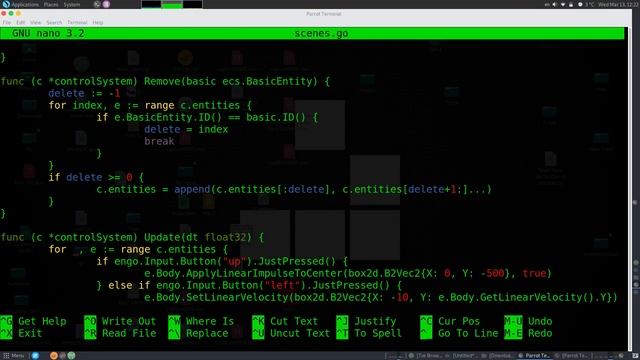
Task: Click the ^X Exit shortcut
Action: click(21, 333)
